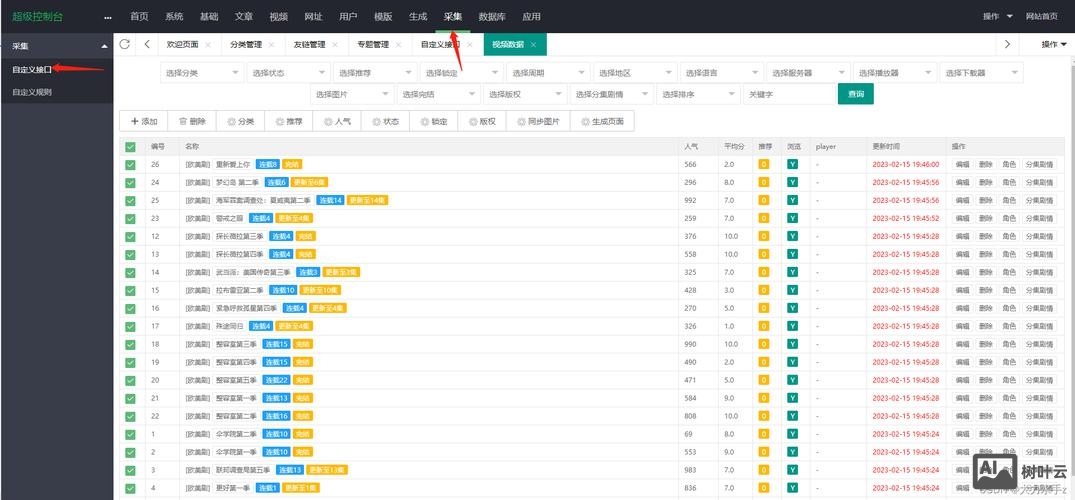Toggle the select-all checkbox in table header
Screen dimensions: 1075x500
130,147
